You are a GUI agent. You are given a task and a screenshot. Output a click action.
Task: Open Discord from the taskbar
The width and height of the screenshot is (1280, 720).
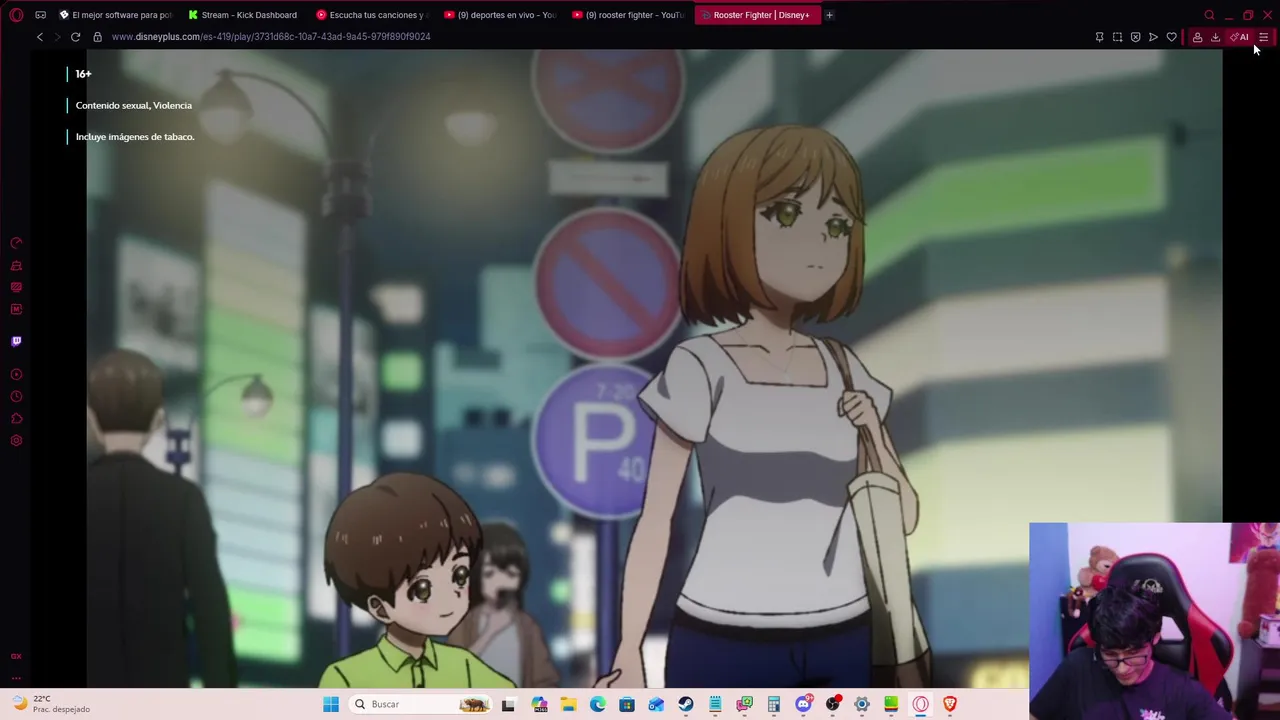tap(803, 704)
